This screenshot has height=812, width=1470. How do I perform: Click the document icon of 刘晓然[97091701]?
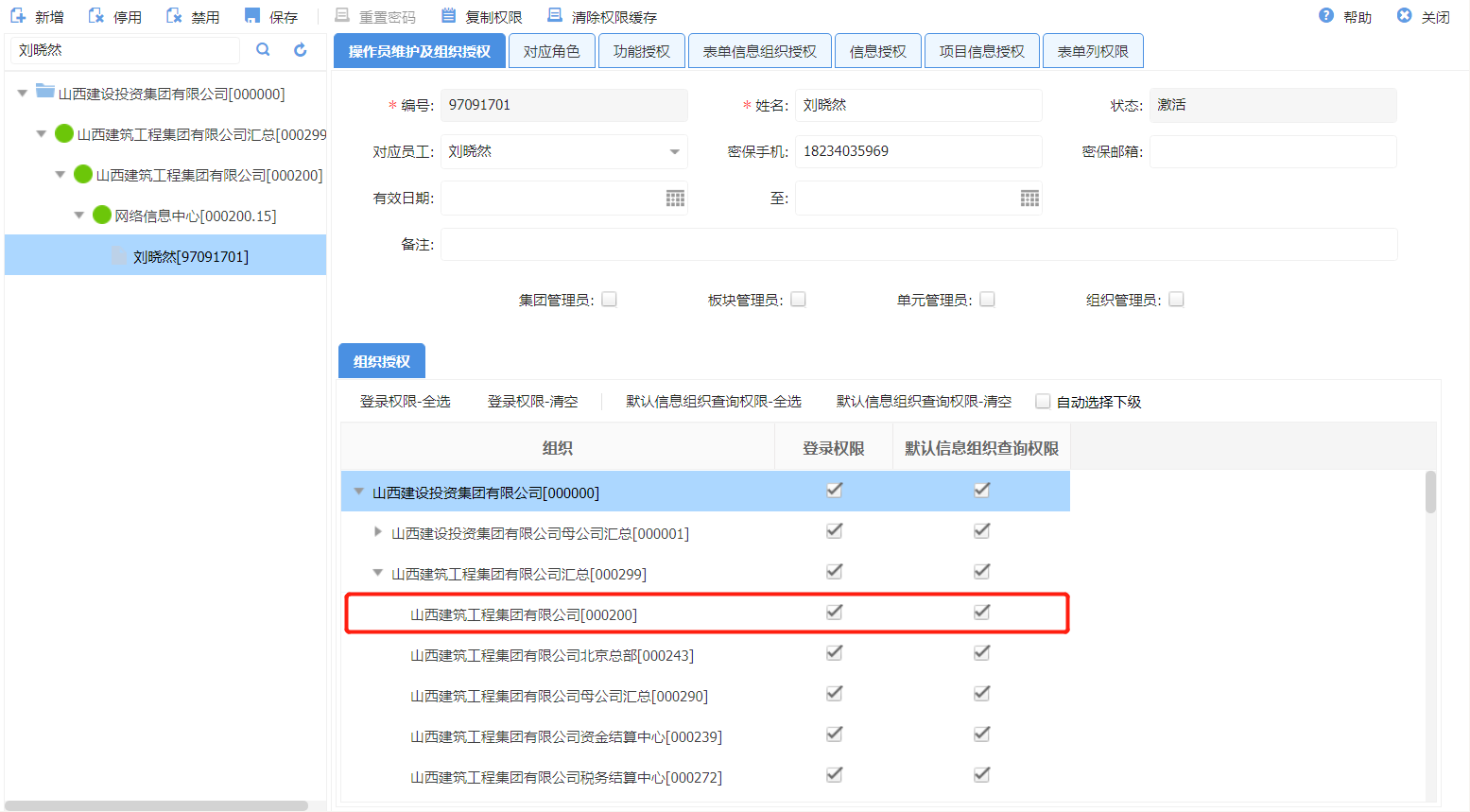point(119,255)
